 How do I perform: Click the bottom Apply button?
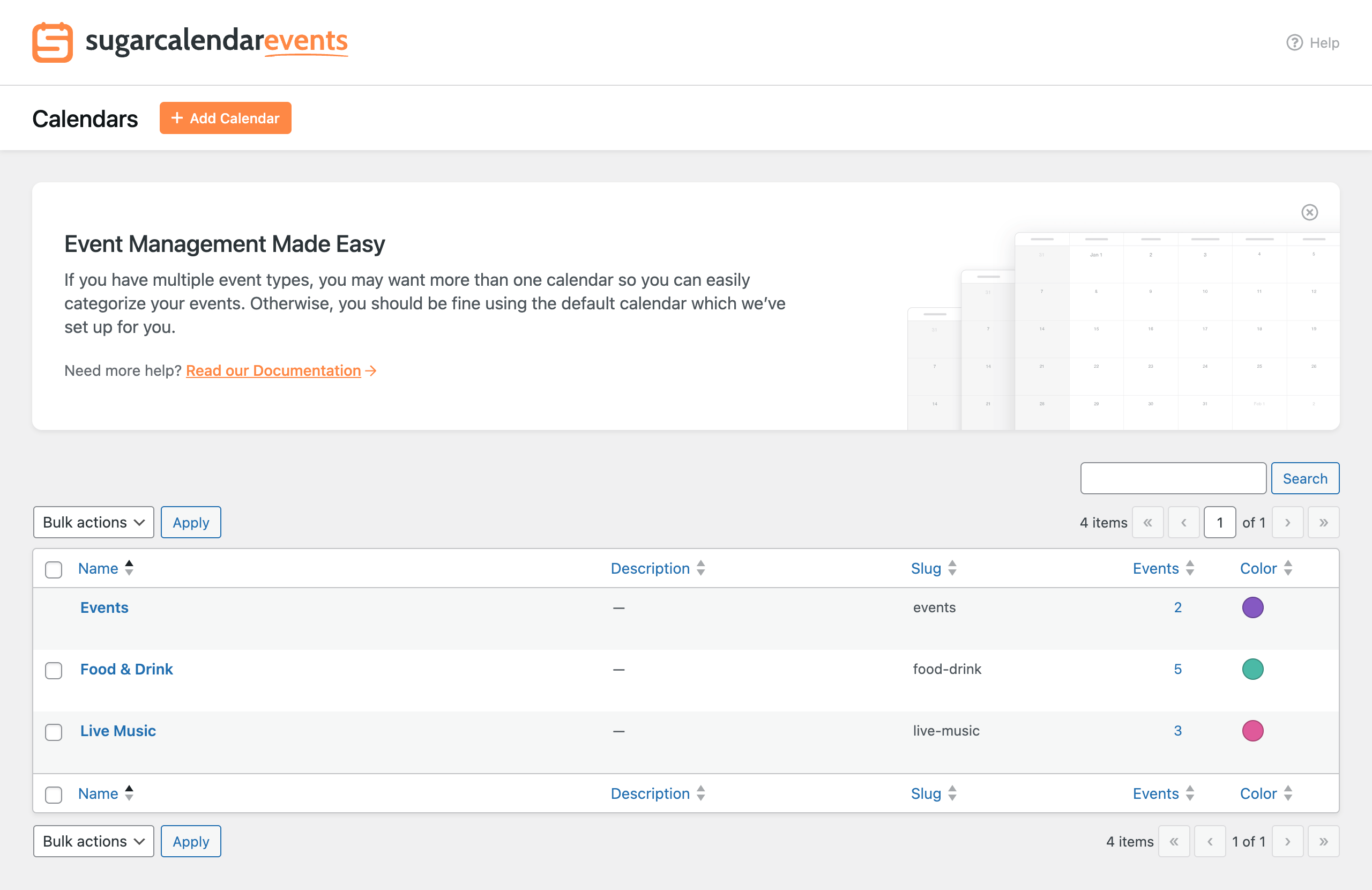tap(191, 841)
